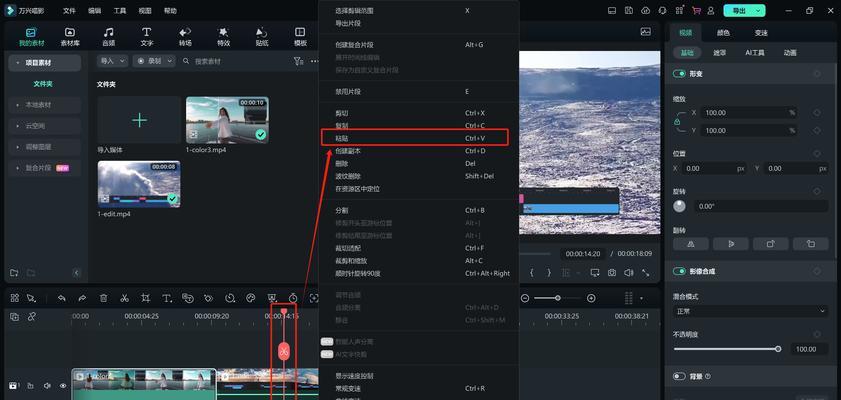
Task: Toggle the 不透明度 keyframe diamond
Action: [817, 334]
